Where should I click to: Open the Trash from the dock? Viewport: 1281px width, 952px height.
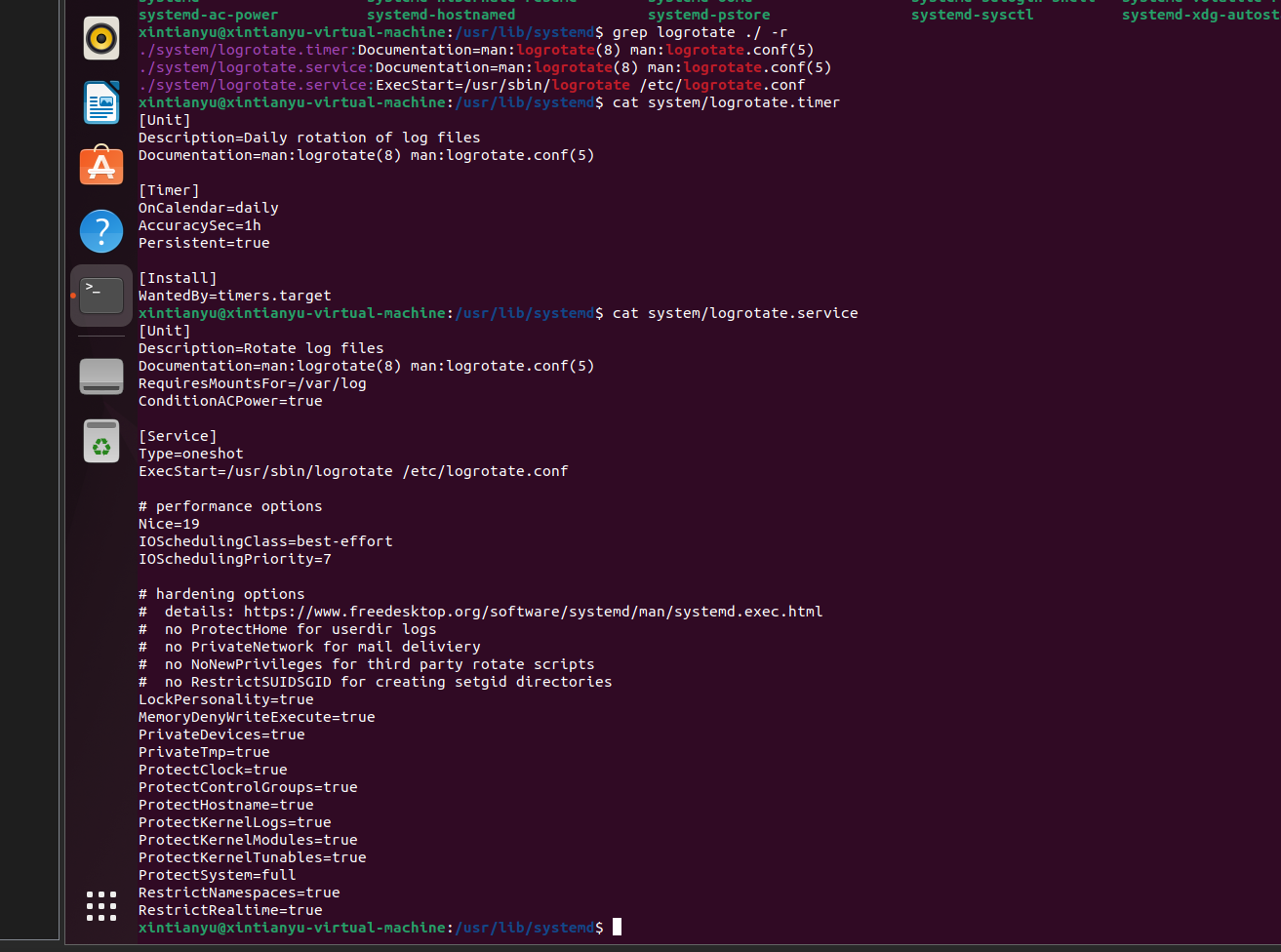[100, 440]
